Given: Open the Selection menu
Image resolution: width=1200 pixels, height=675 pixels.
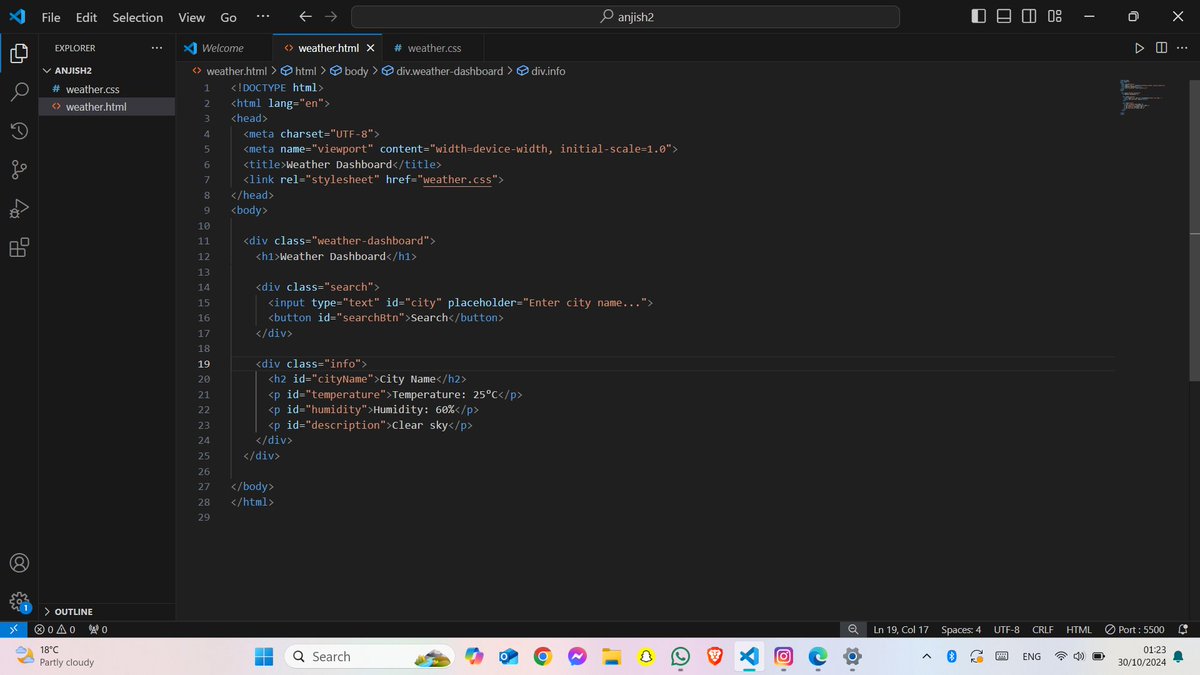Looking at the screenshot, I should (x=137, y=17).
